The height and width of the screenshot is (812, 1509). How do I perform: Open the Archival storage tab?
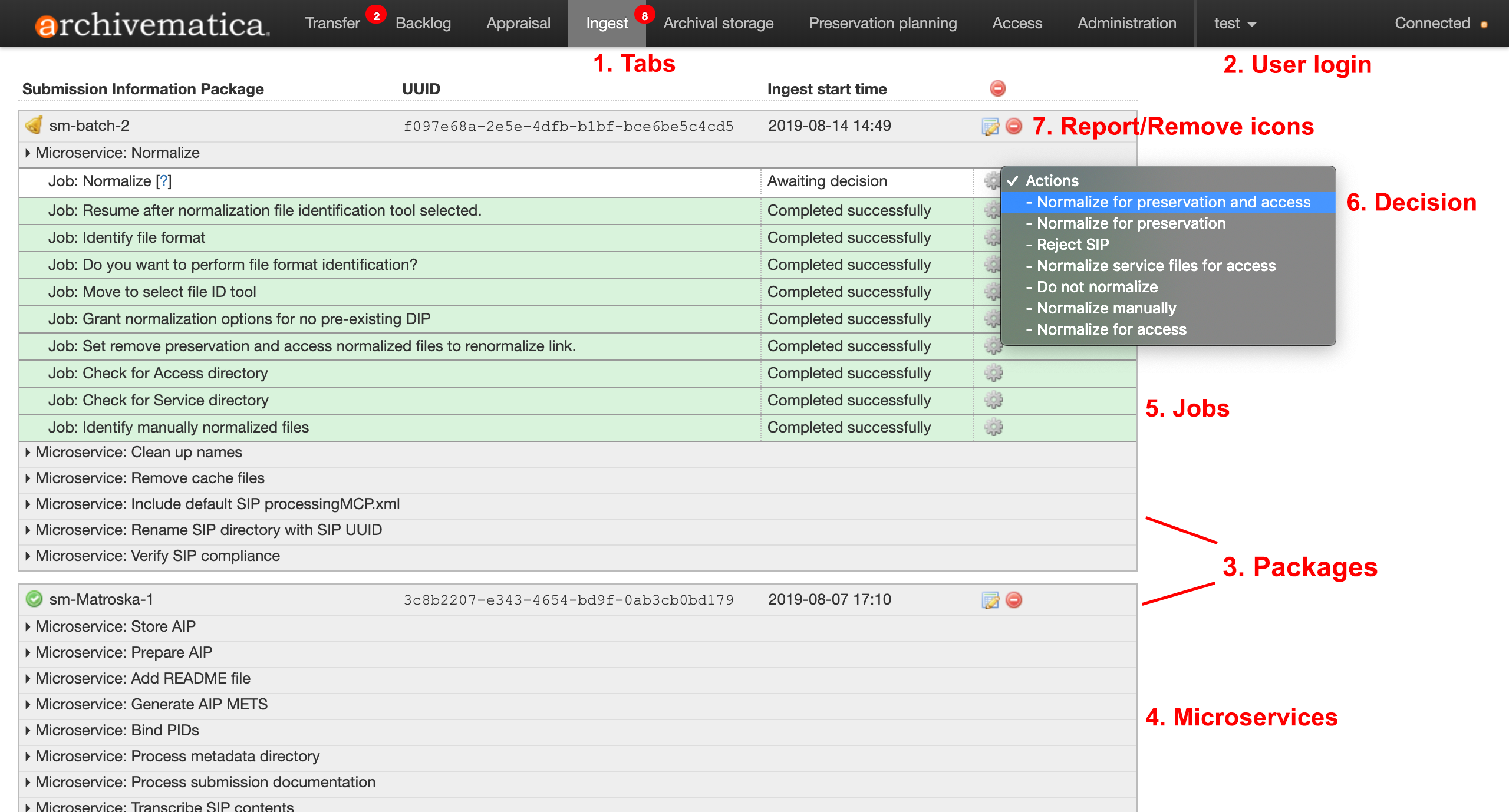point(718,24)
